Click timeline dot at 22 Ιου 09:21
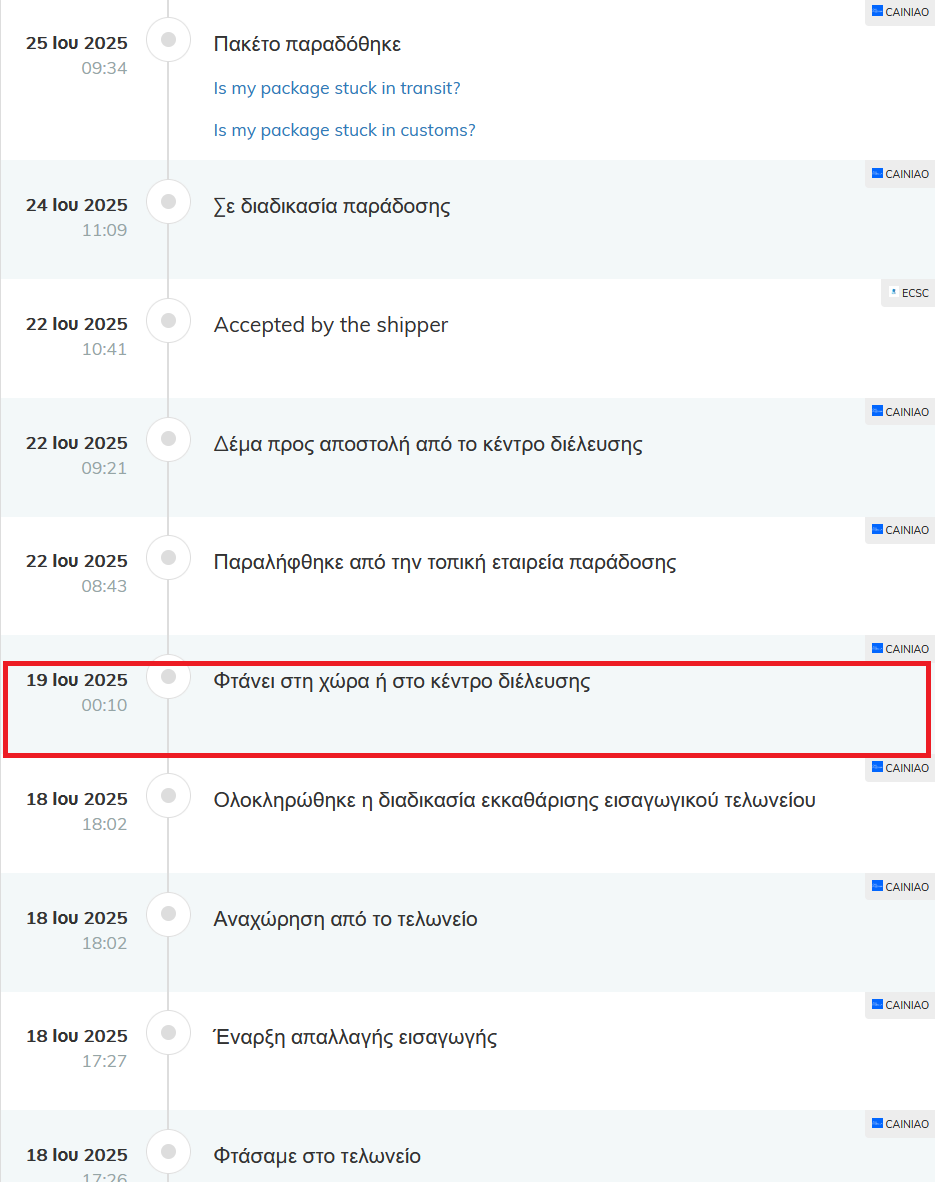935x1182 pixels. click(168, 439)
